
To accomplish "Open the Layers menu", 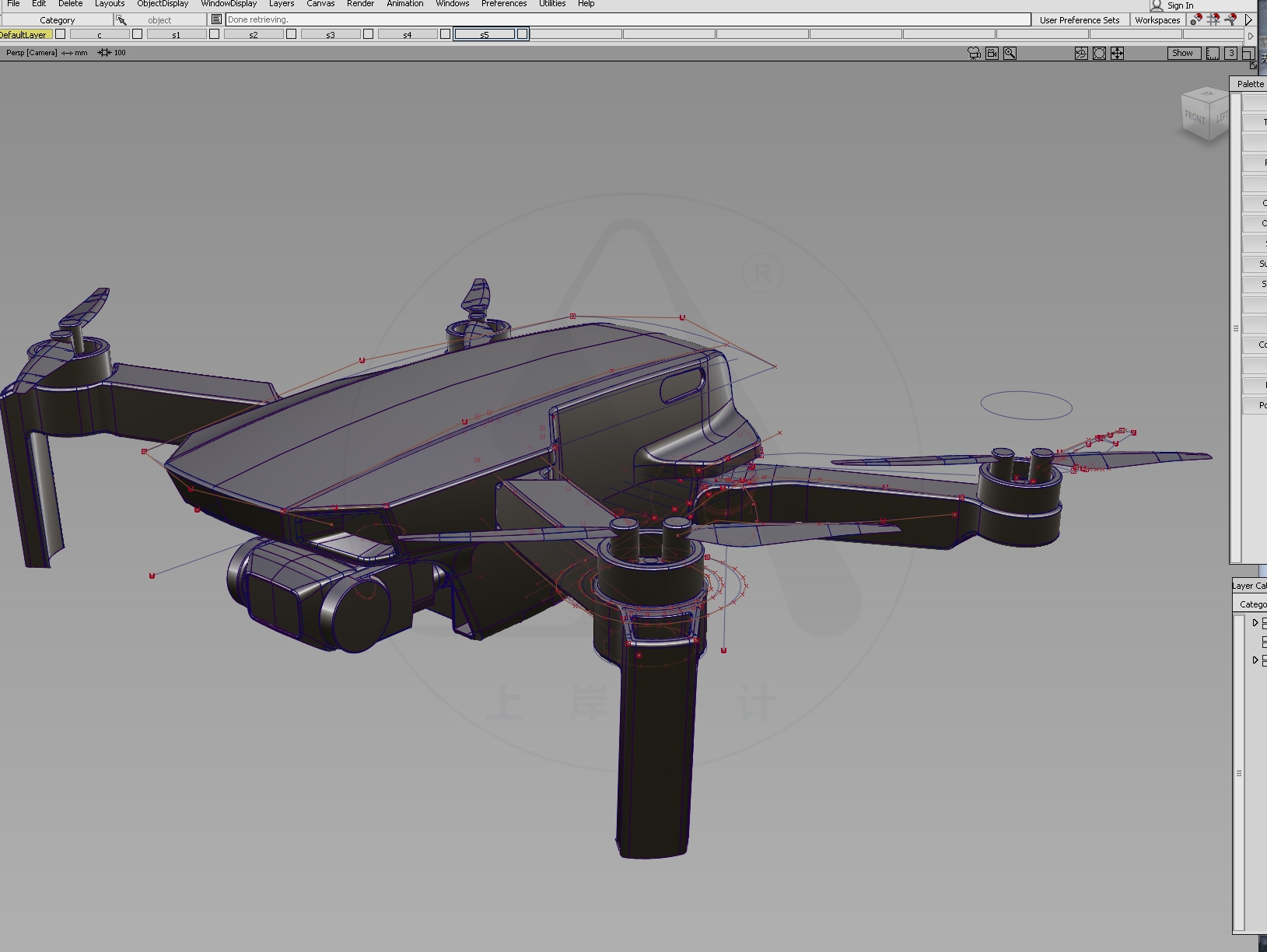I will 281,4.
